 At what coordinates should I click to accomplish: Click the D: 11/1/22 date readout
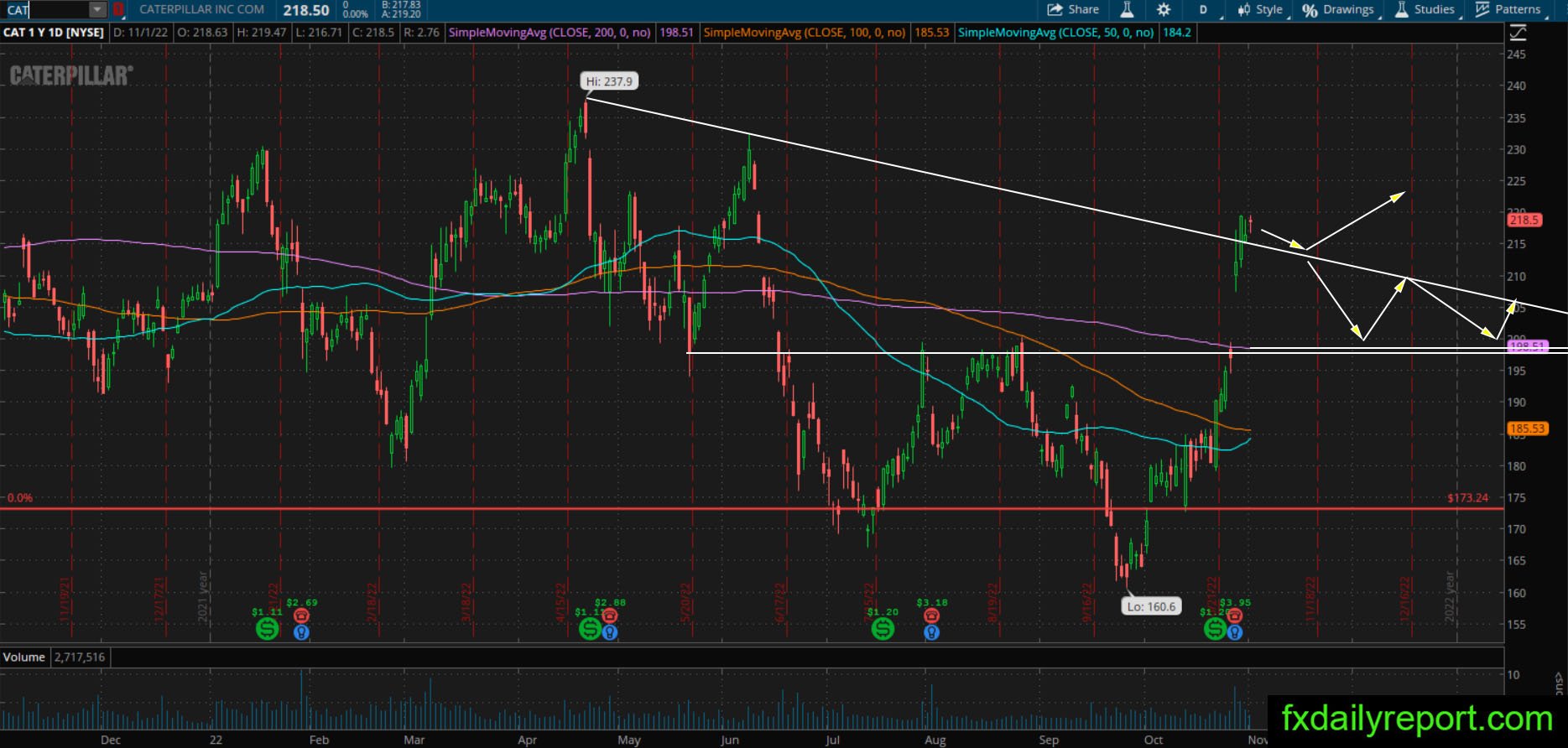coord(139,33)
